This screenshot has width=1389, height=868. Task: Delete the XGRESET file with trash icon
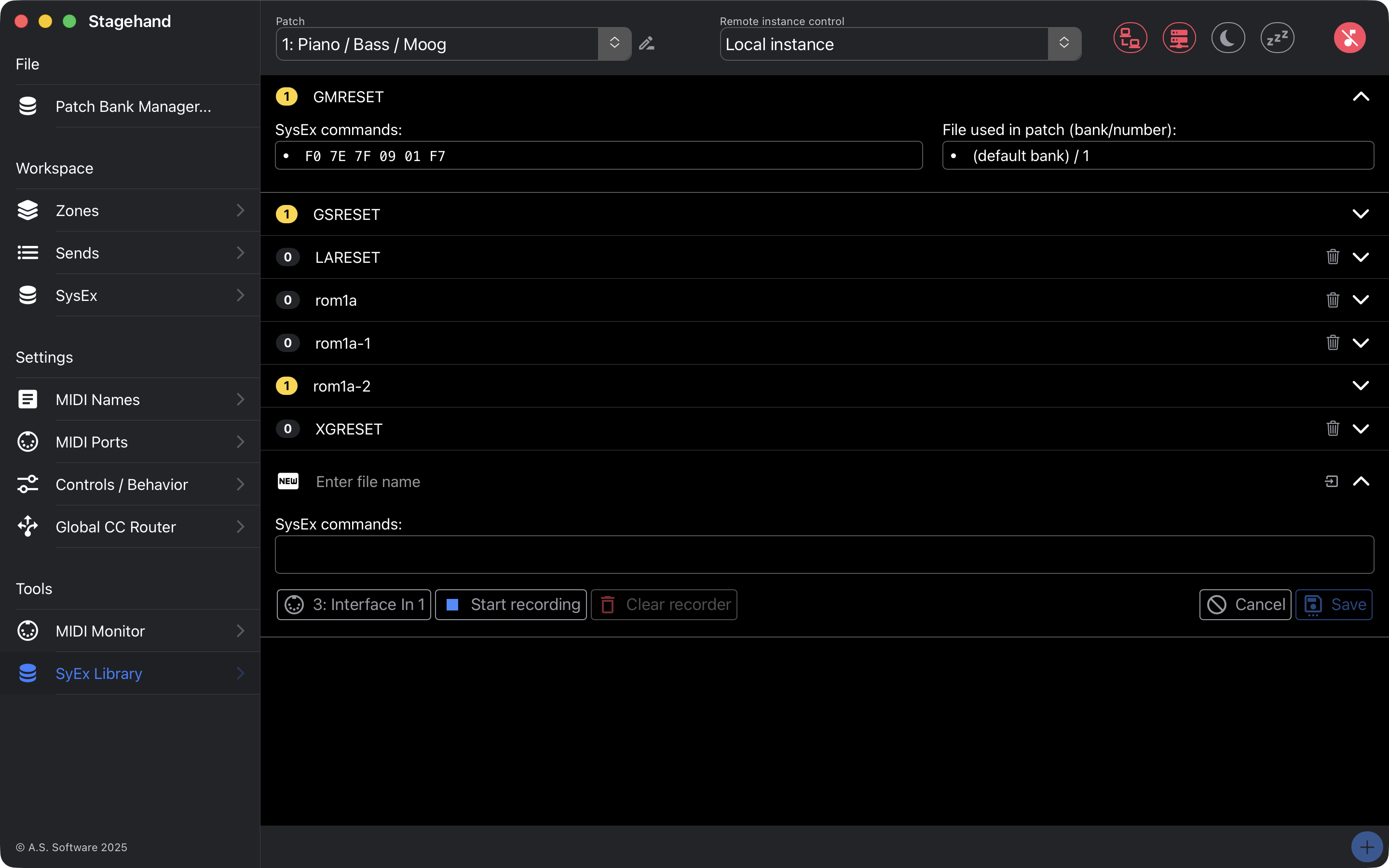tap(1333, 428)
